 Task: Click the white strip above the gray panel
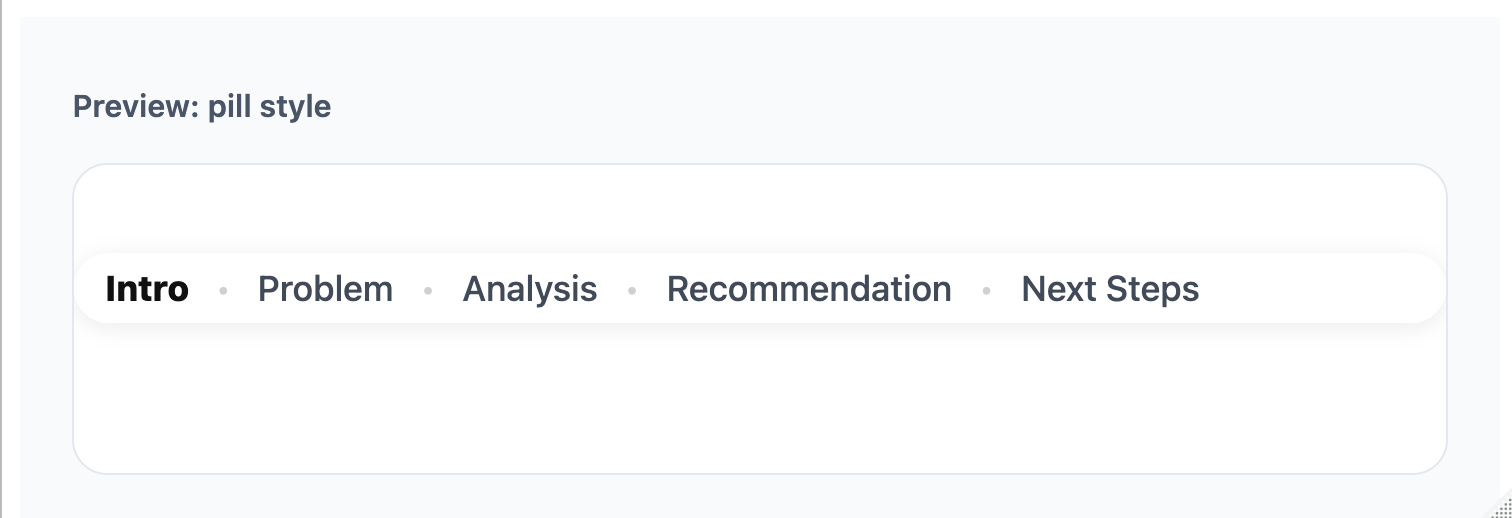(x=760, y=7)
